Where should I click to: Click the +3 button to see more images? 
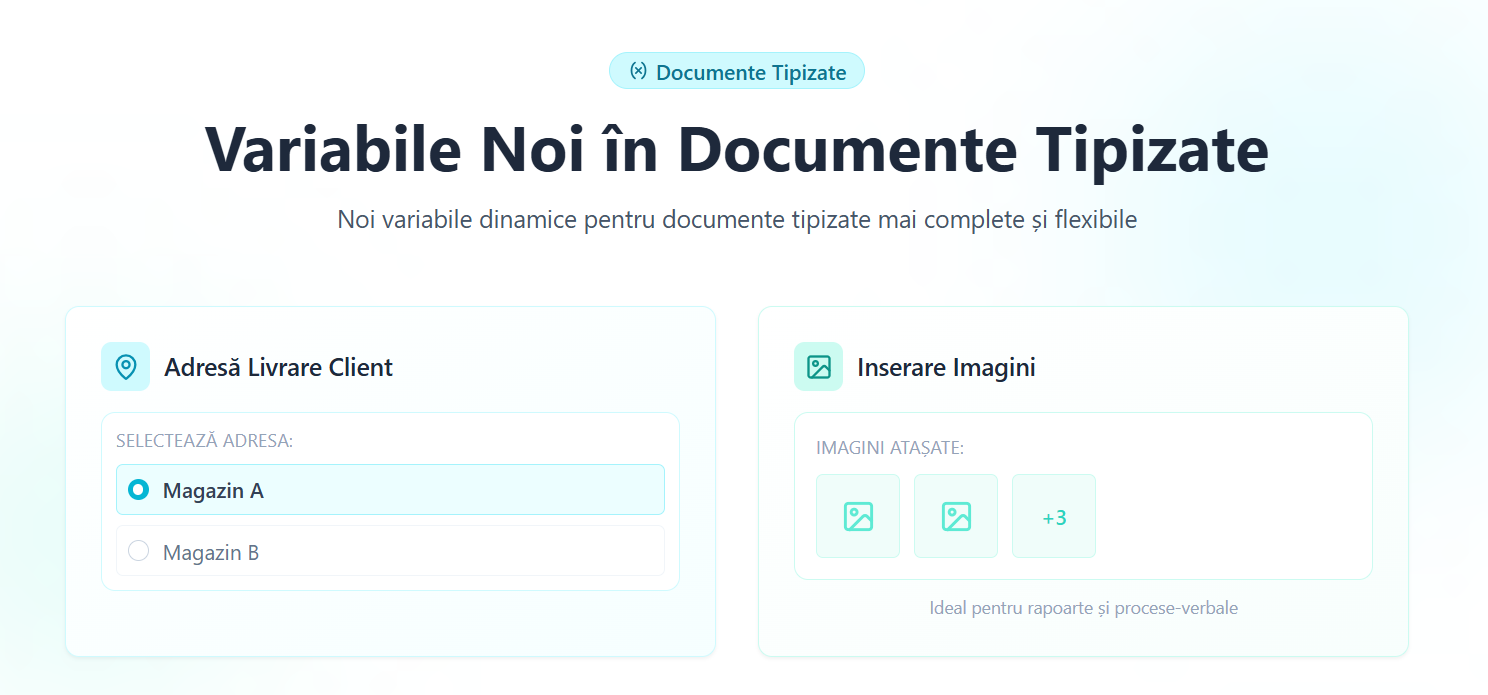[1053, 516]
